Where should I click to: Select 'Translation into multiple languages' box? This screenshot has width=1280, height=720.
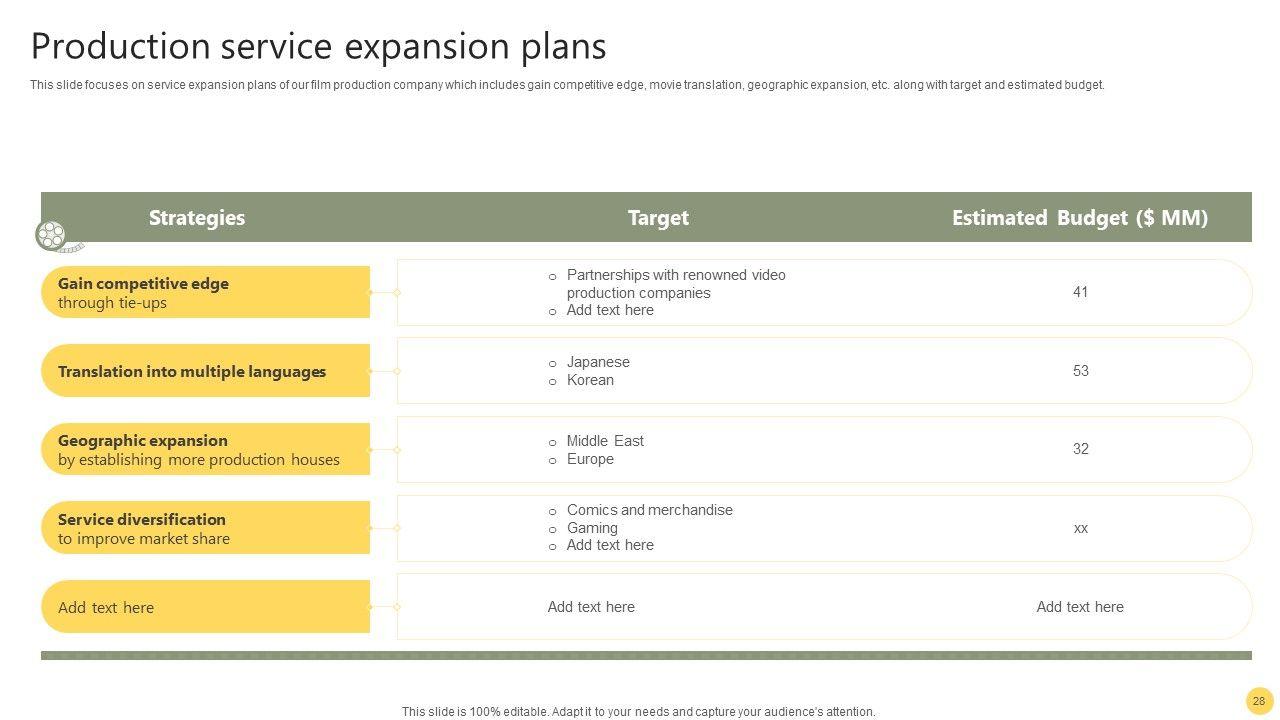point(206,371)
